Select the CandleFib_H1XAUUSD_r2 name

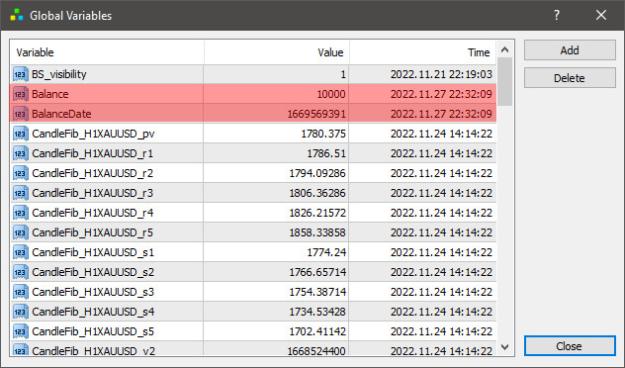click(92, 173)
